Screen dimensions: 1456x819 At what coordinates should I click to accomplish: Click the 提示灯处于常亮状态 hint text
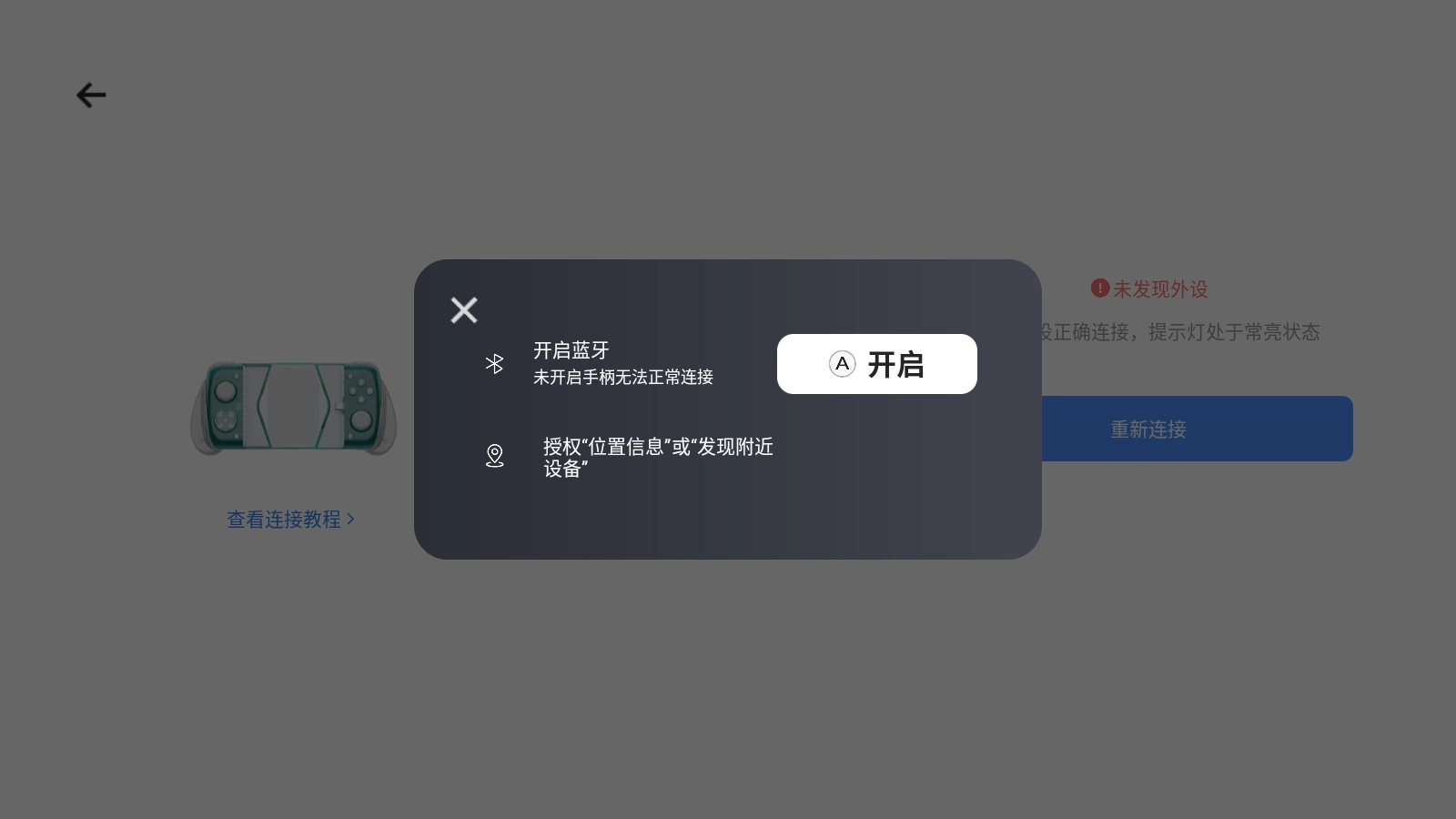coord(1234,332)
